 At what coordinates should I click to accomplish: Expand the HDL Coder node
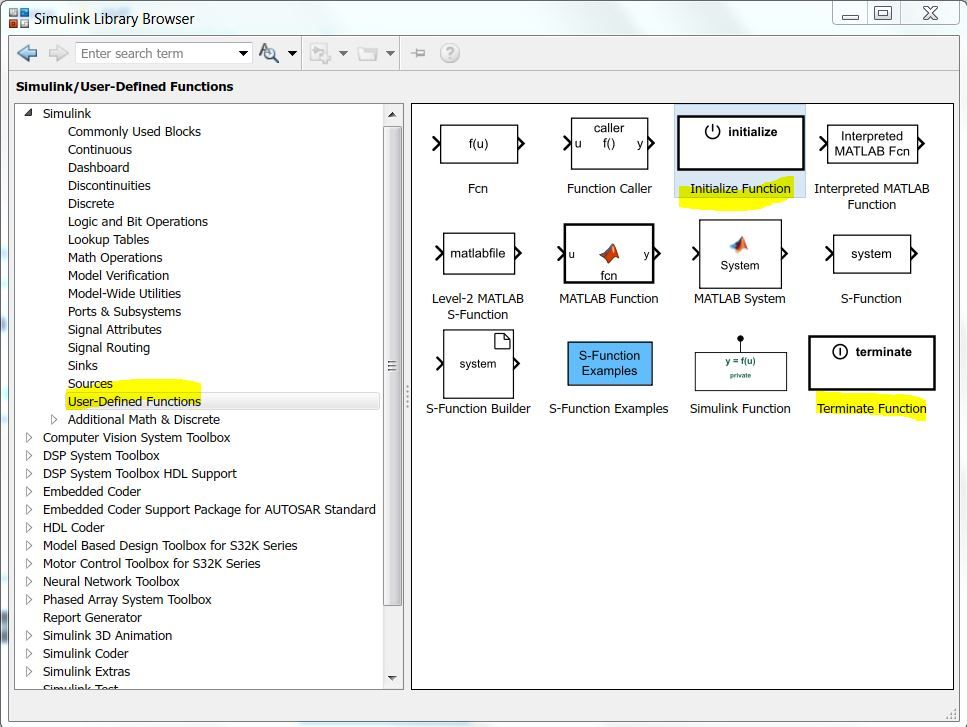point(28,527)
